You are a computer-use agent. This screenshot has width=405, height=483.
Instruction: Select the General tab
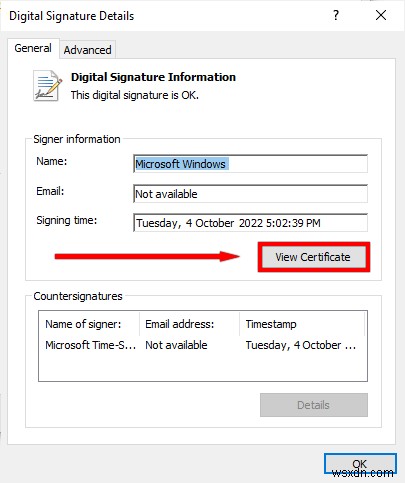[x=33, y=48]
